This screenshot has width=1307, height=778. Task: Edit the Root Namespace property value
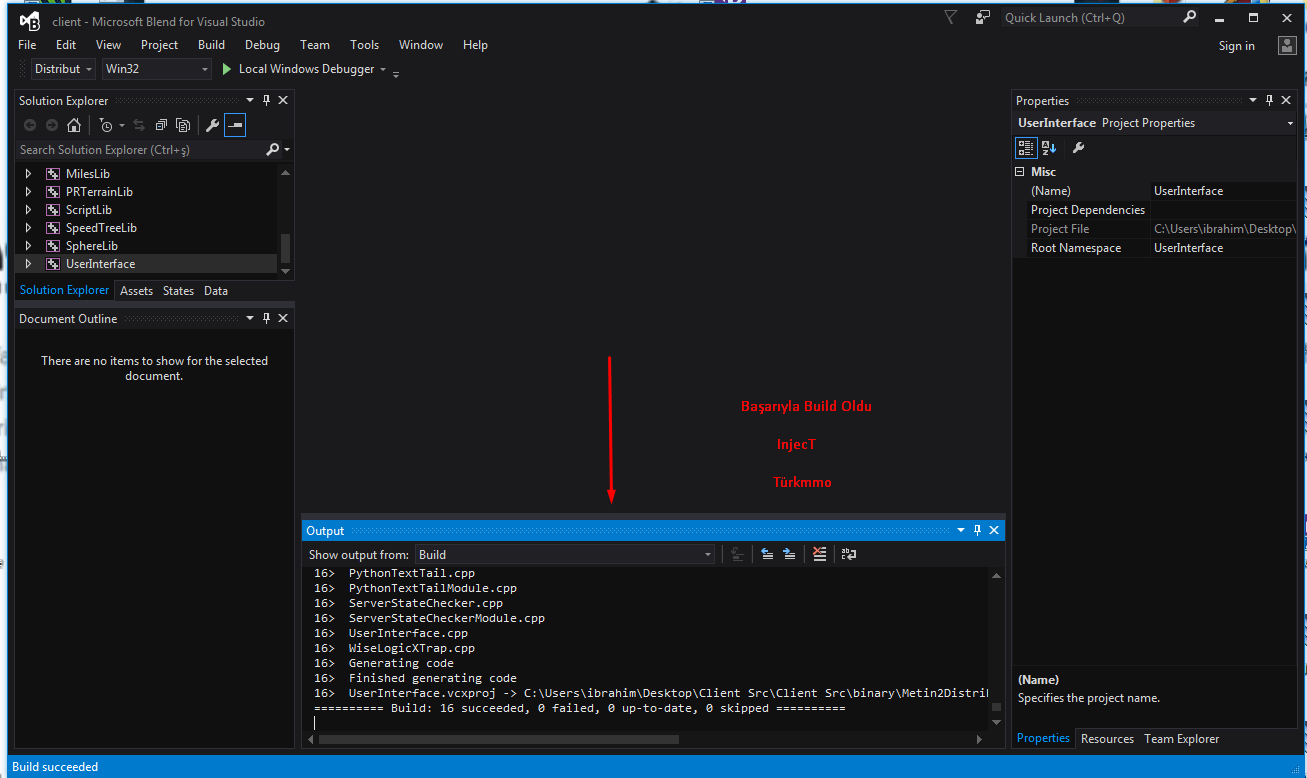click(1223, 248)
